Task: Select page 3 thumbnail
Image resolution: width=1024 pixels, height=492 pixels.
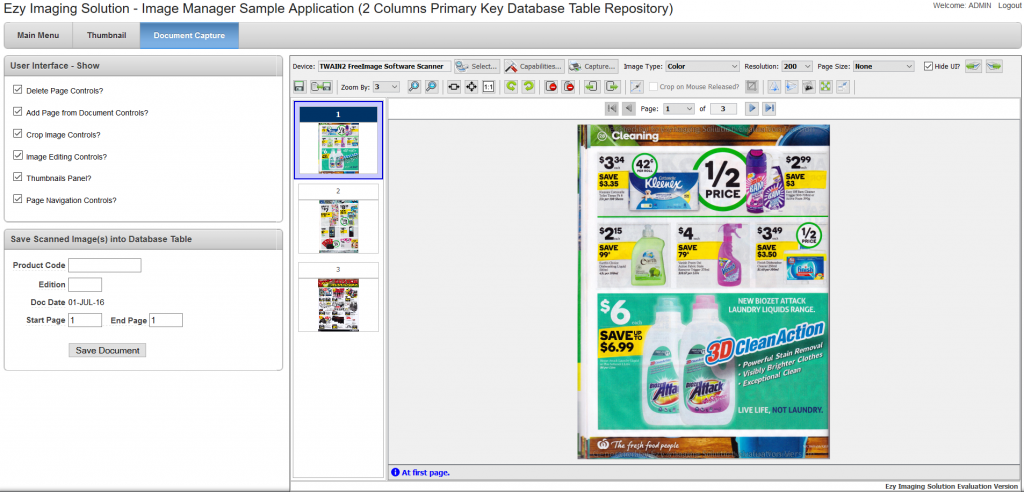Action: tap(338, 297)
